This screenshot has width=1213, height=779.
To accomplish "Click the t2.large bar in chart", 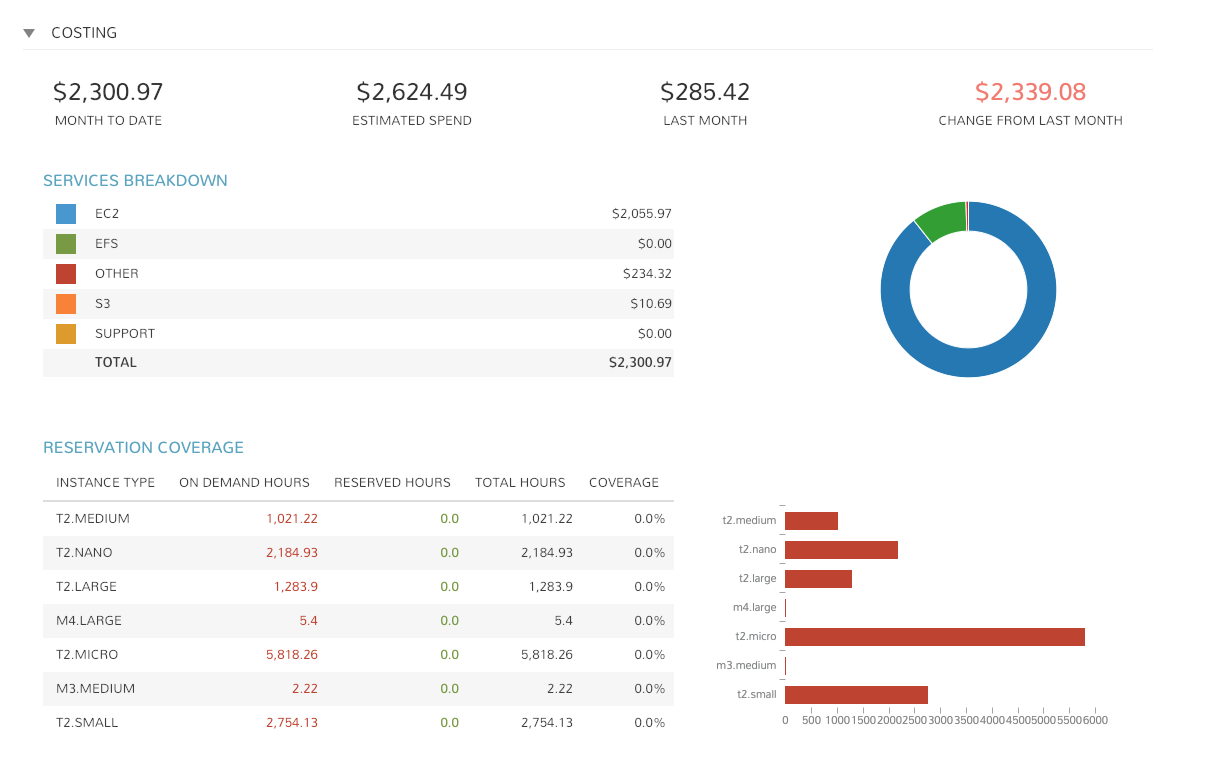I will pyautogui.click(x=818, y=579).
